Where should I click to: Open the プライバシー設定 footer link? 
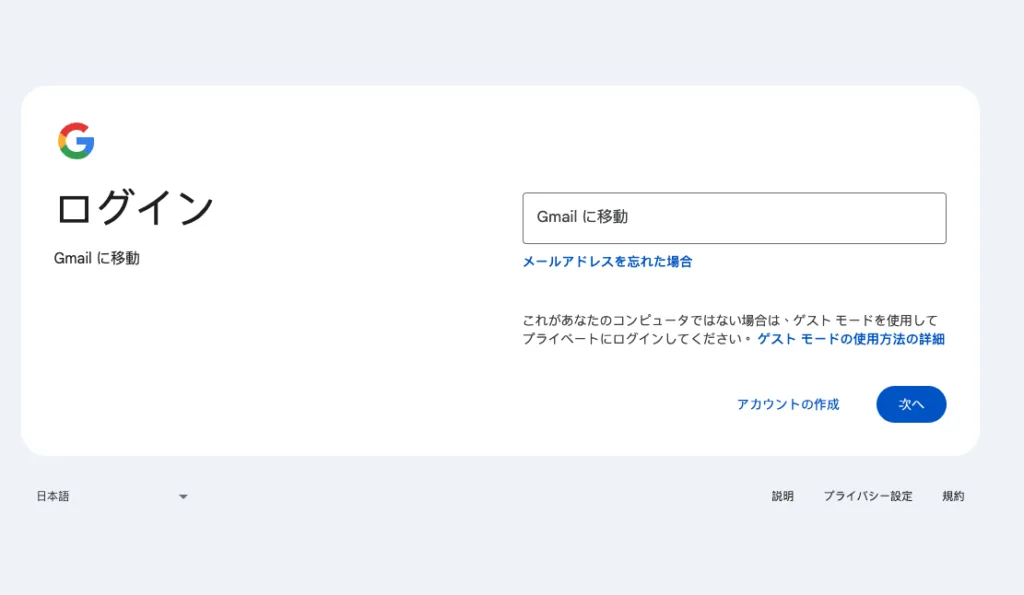867,496
